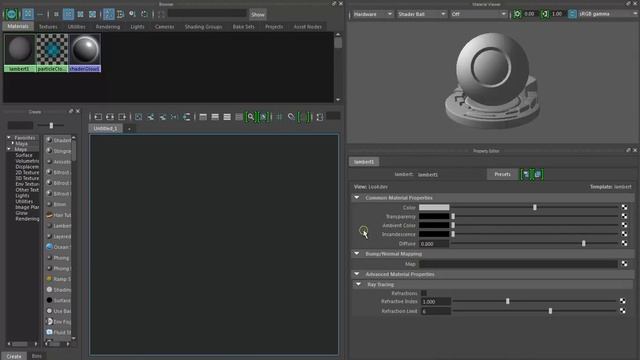The image size is (640, 360).
Task: Click the connected node view icon in graph toolbar
Action: (215, 117)
